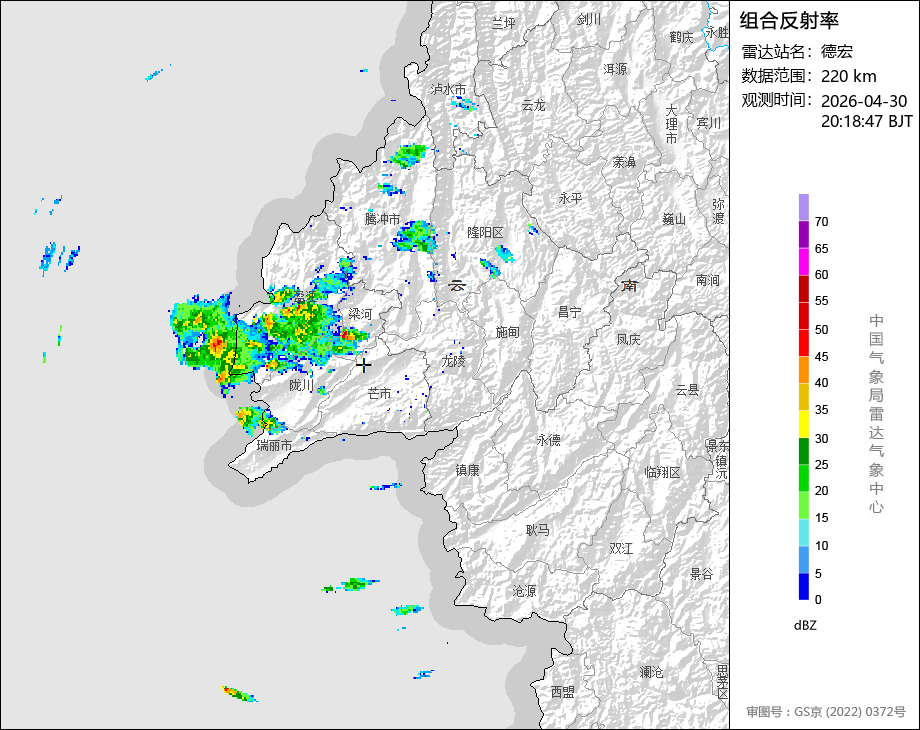Image resolution: width=920 pixels, height=730 pixels.
Task: Click the 双江 map label
Action: pos(621,548)
